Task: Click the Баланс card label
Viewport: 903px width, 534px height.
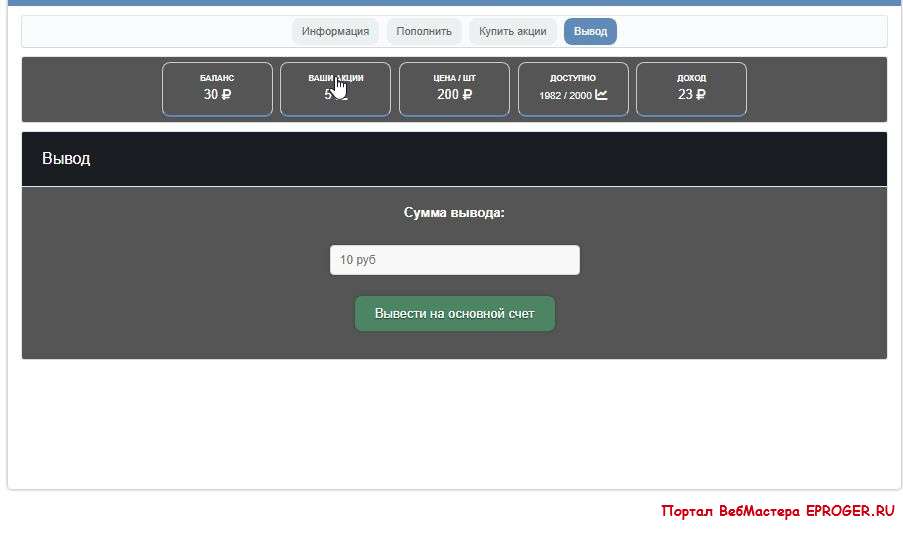Action: click(217, 78)
